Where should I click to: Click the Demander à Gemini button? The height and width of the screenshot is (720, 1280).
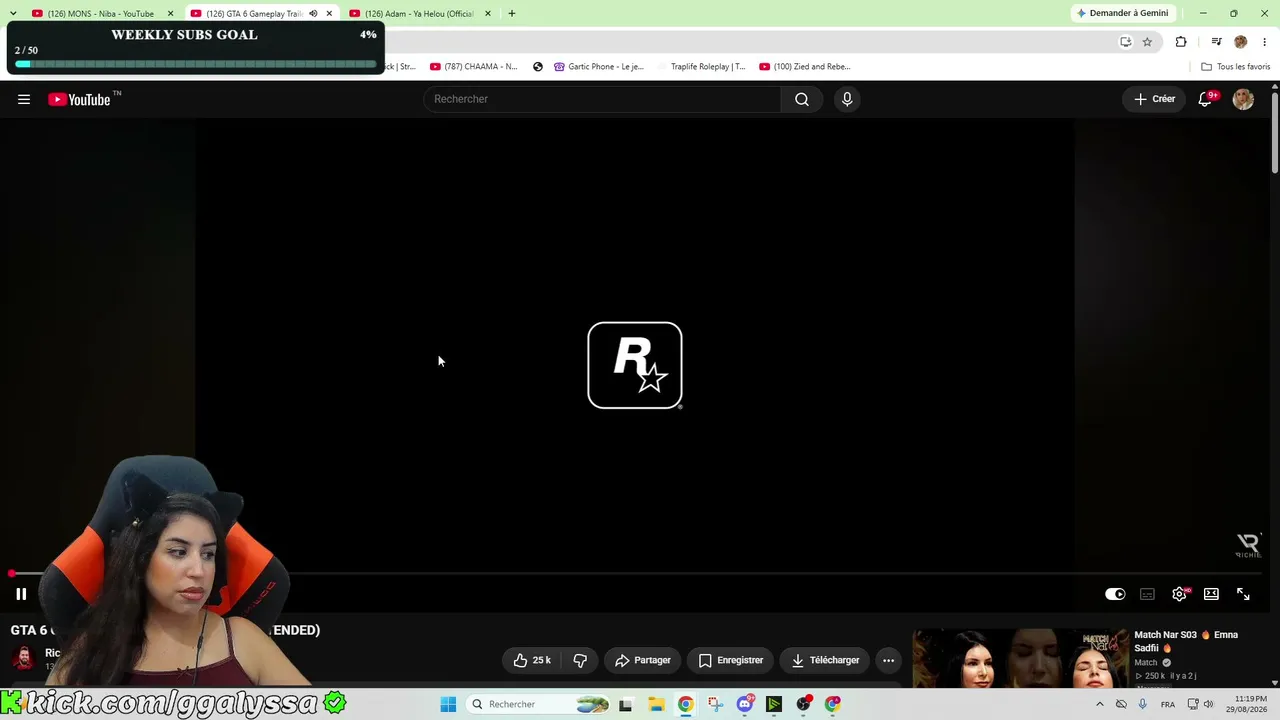[x=1123, y=13]
